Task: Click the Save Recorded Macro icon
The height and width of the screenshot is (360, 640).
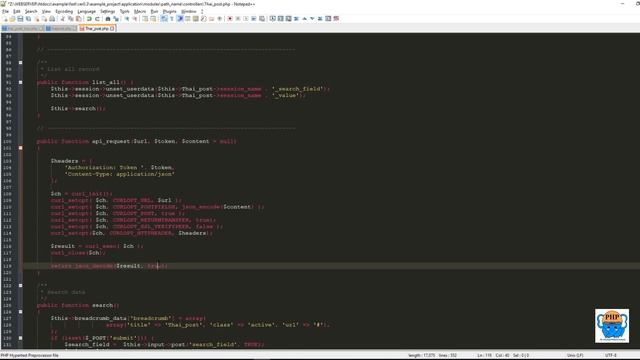Action: pos(262,19)
